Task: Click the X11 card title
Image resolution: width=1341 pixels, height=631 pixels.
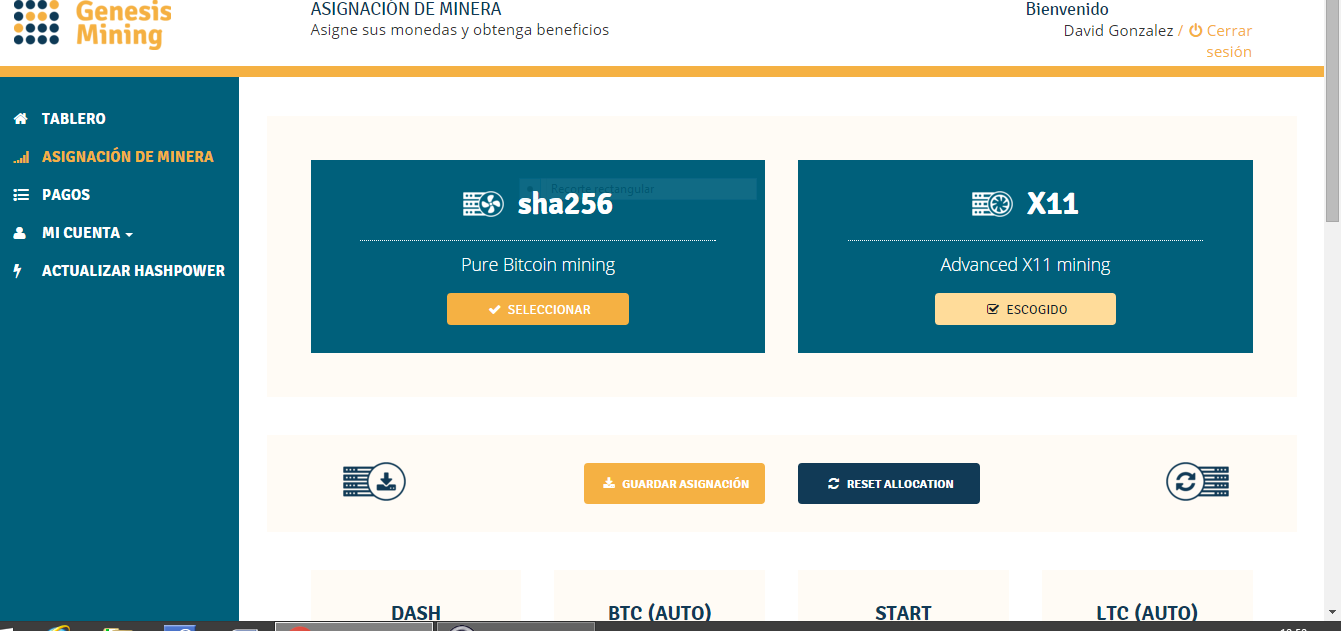Action: (1053, 204)
